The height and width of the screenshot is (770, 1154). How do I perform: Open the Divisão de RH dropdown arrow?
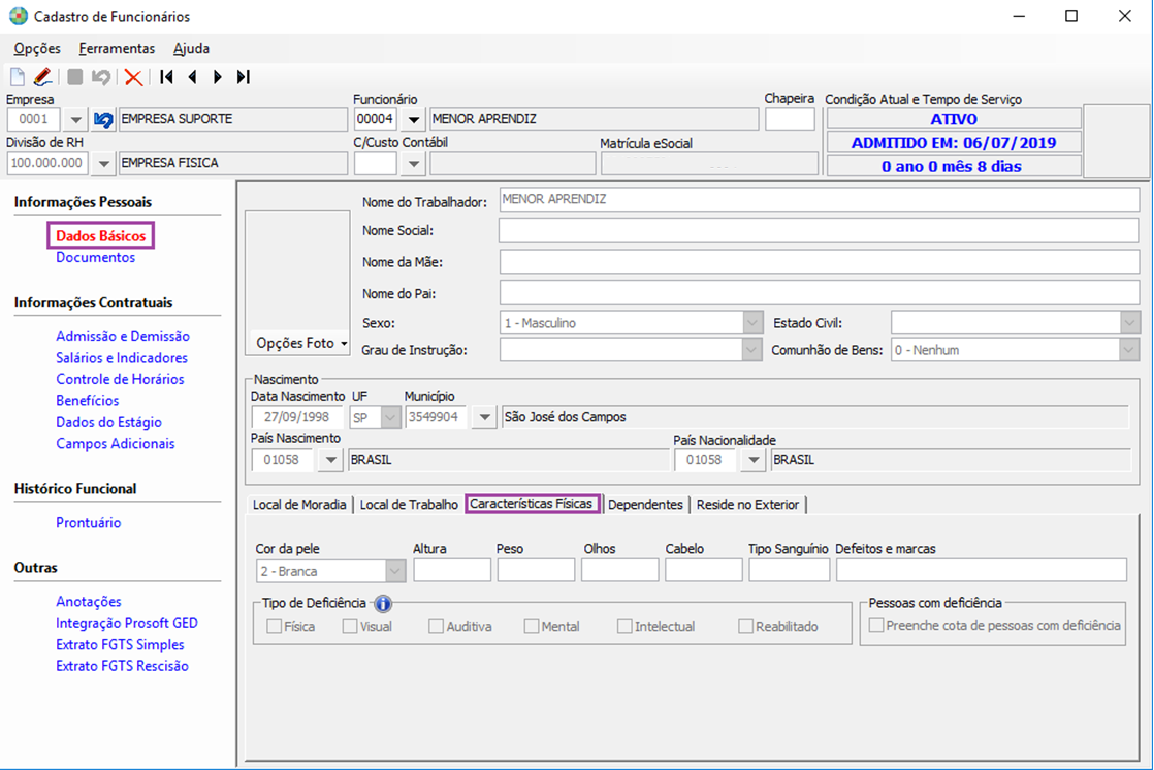(x=104, y=163)
